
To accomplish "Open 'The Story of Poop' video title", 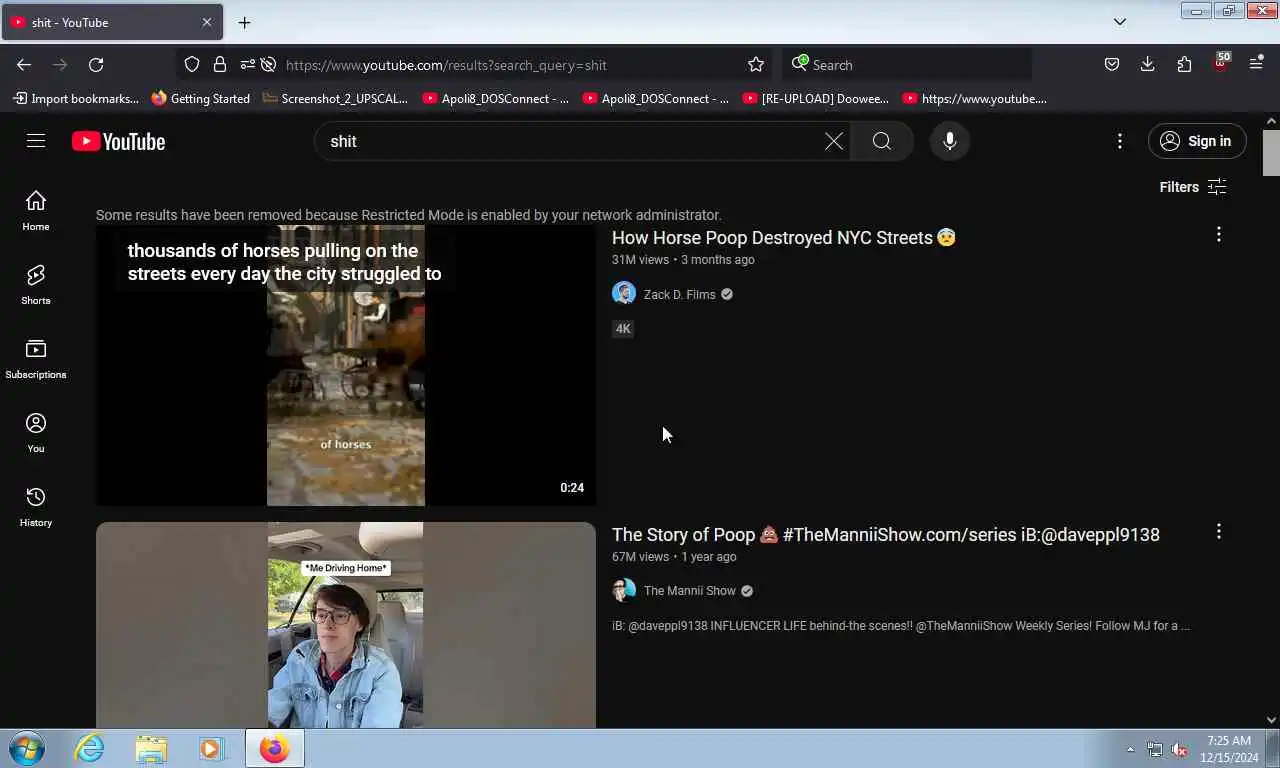I will (886, 535).
